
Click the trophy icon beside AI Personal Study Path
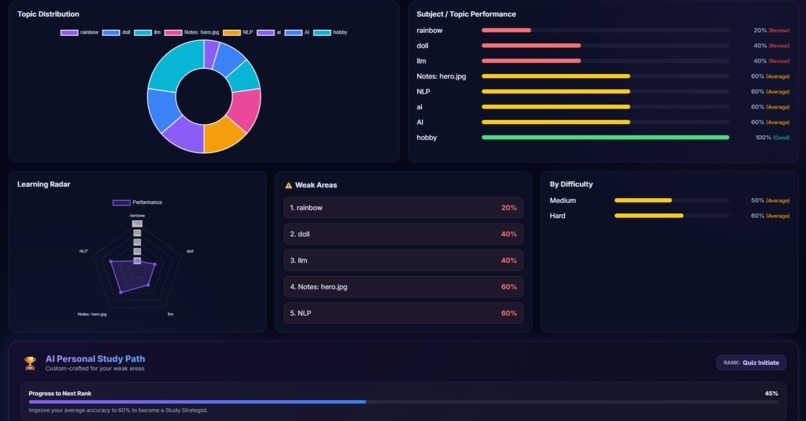point(30,363)
